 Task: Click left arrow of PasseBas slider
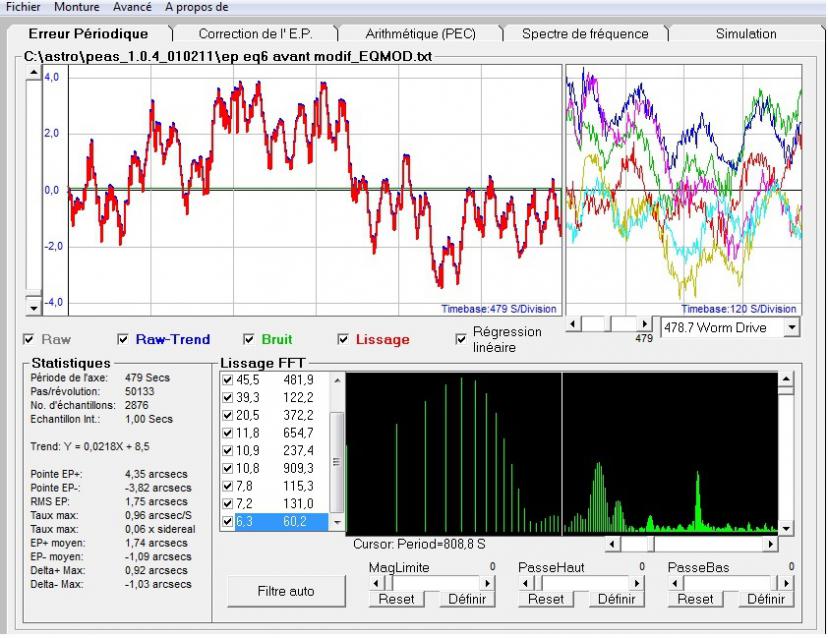pyautogui.click(x=675, y=583)
